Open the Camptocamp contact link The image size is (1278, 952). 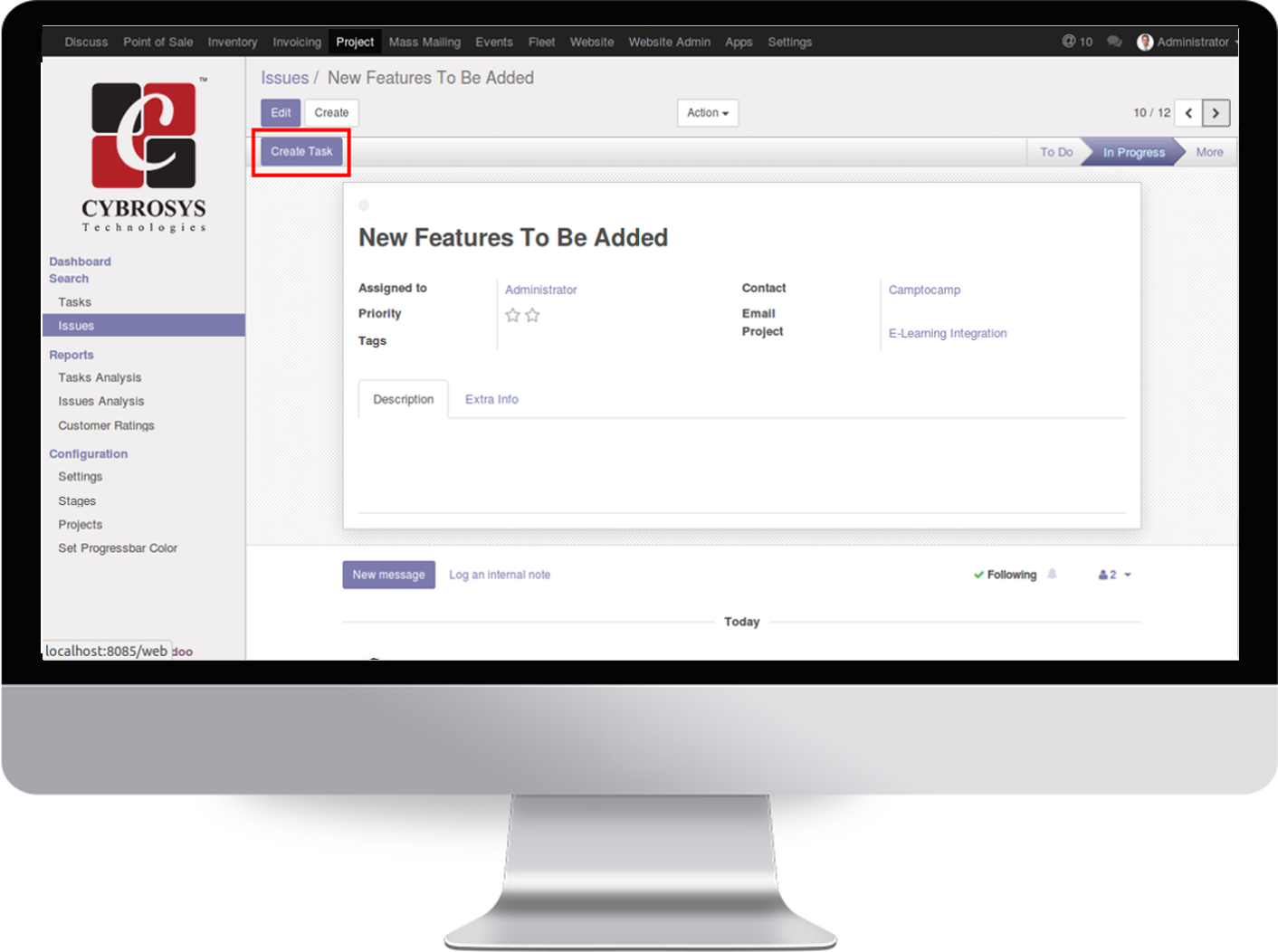coord(924,290)
